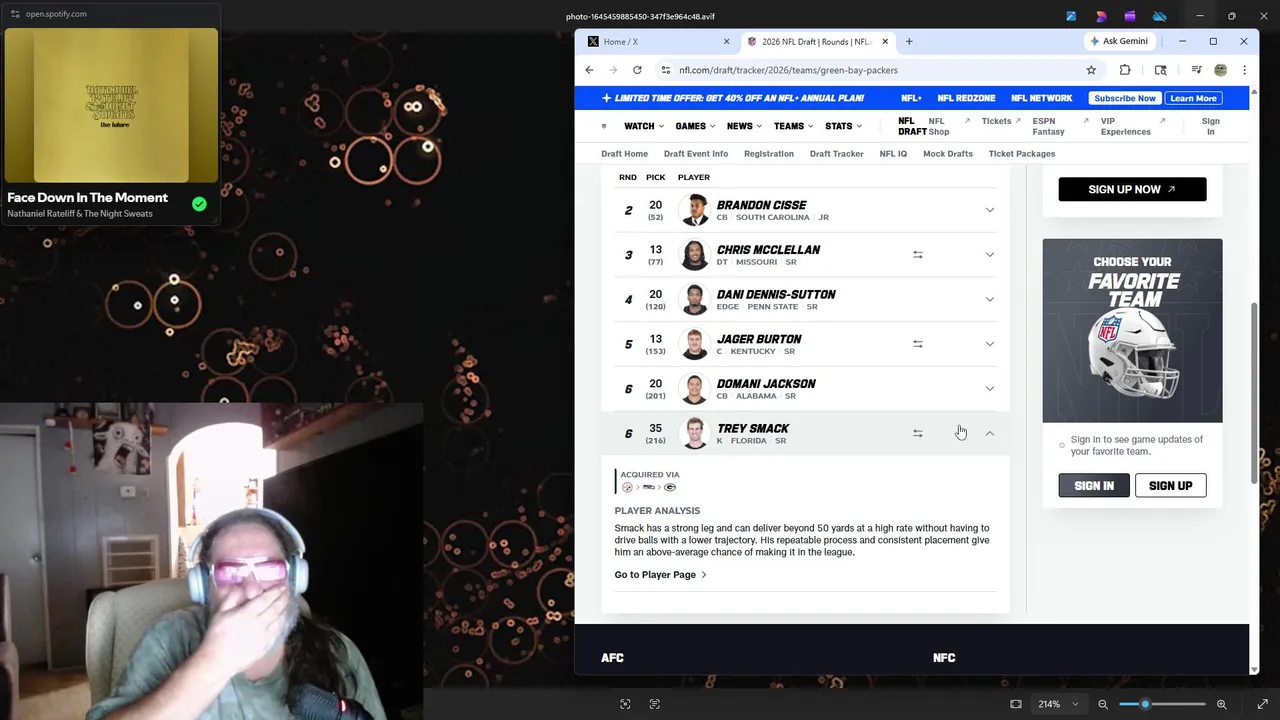Close the 2026 NFL Draft tab

coord(884,42)
